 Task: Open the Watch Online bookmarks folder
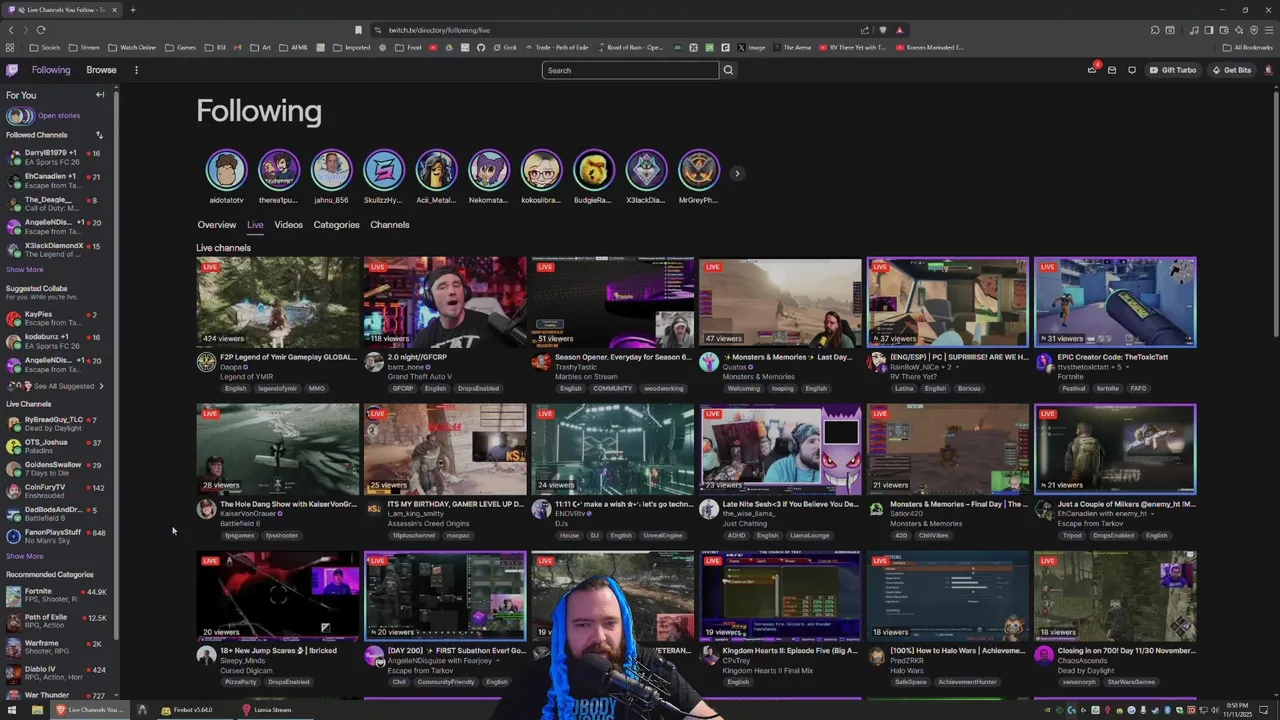(x=132, y=47)
